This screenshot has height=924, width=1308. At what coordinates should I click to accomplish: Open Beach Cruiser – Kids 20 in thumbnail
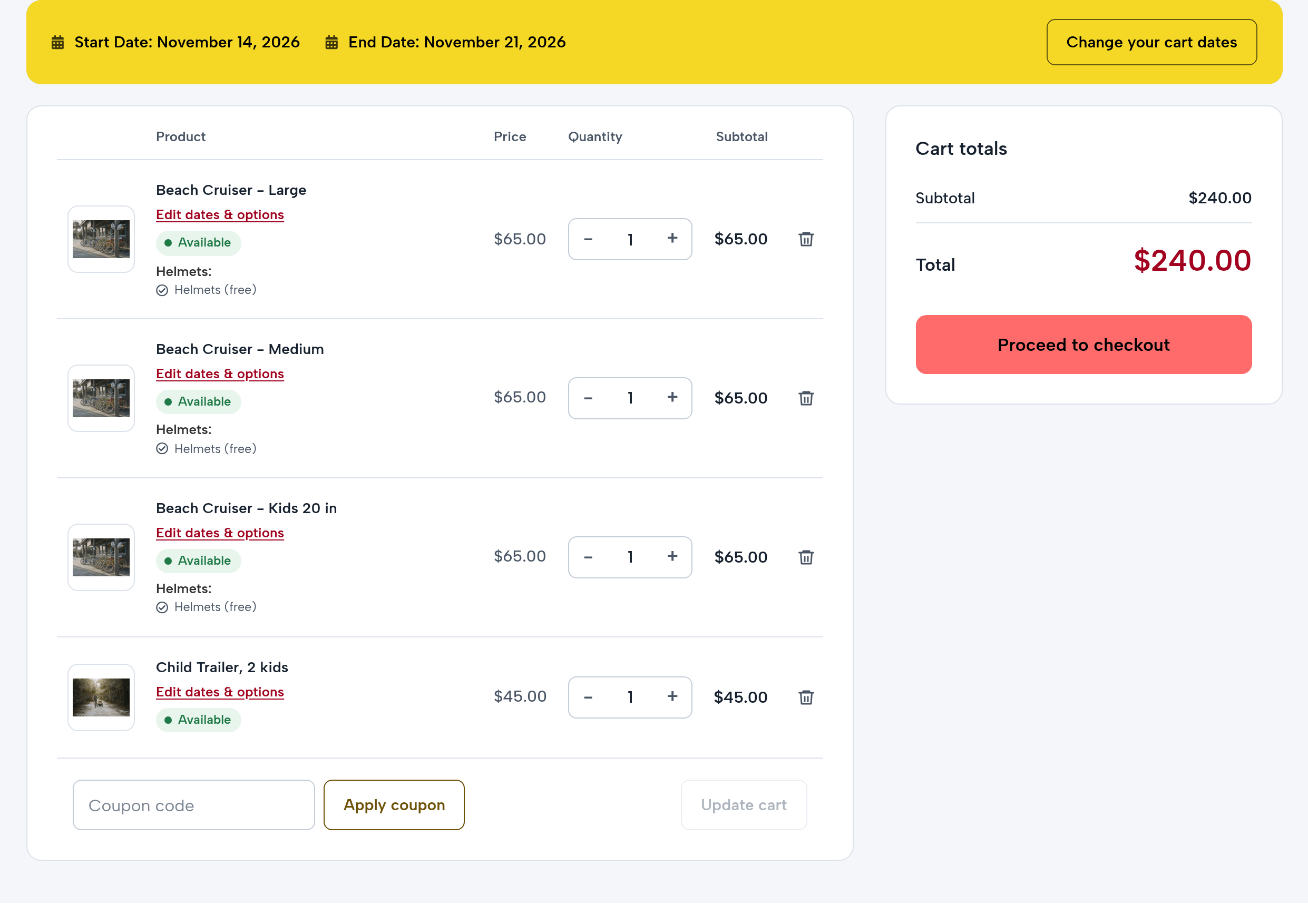pos(101,557)
